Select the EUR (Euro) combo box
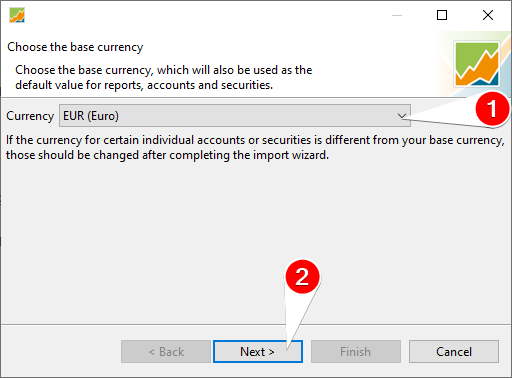Screen dimensions: 512x378 tap(235, 116)
